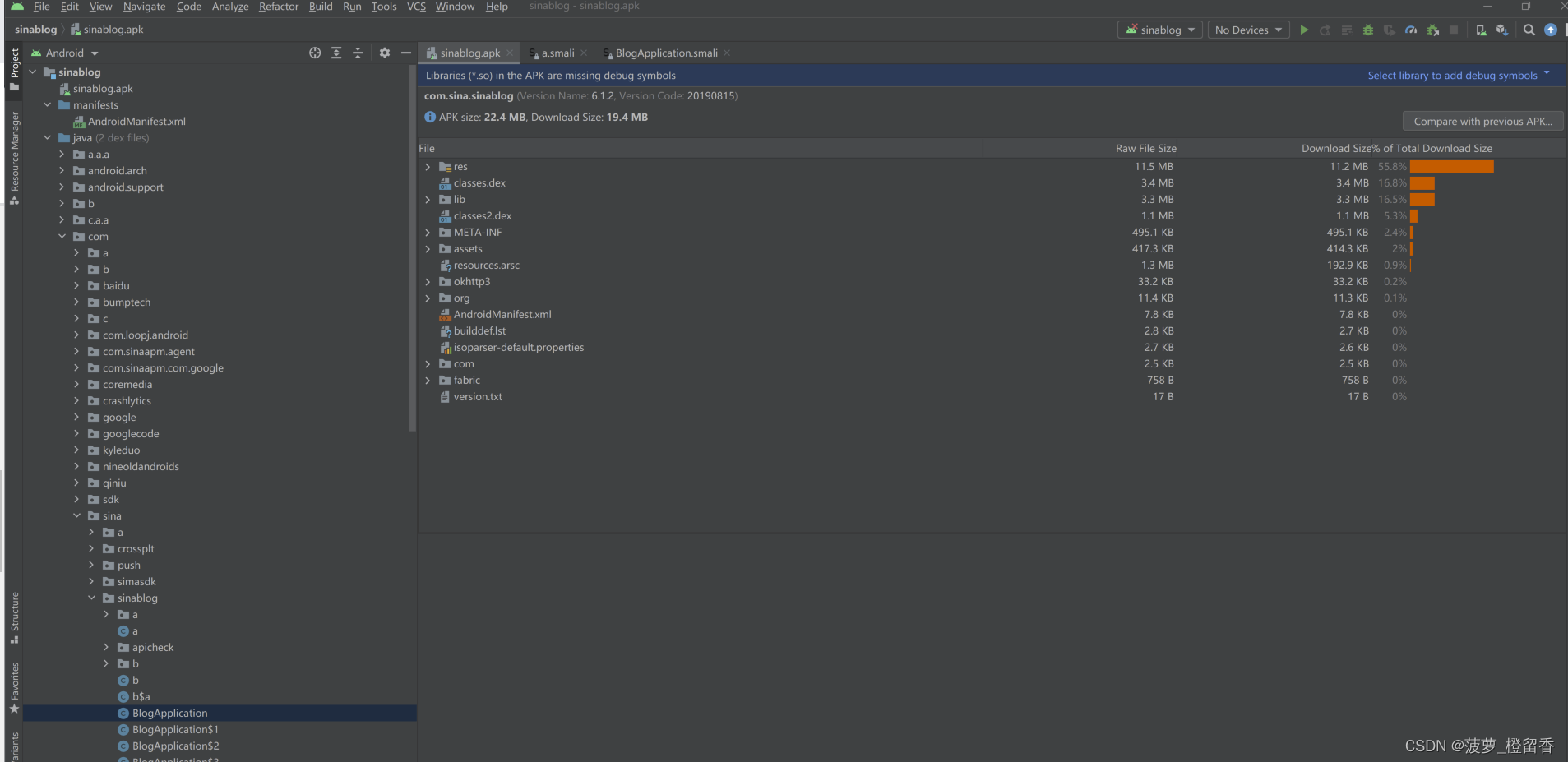Click Compare with previous APK button

(1482, 121)
